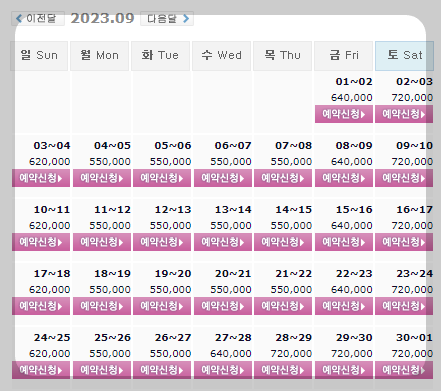The height and width of the screenshot is (391, 441).
Task: Request reservation for 26~27
Action: [162, 370]
